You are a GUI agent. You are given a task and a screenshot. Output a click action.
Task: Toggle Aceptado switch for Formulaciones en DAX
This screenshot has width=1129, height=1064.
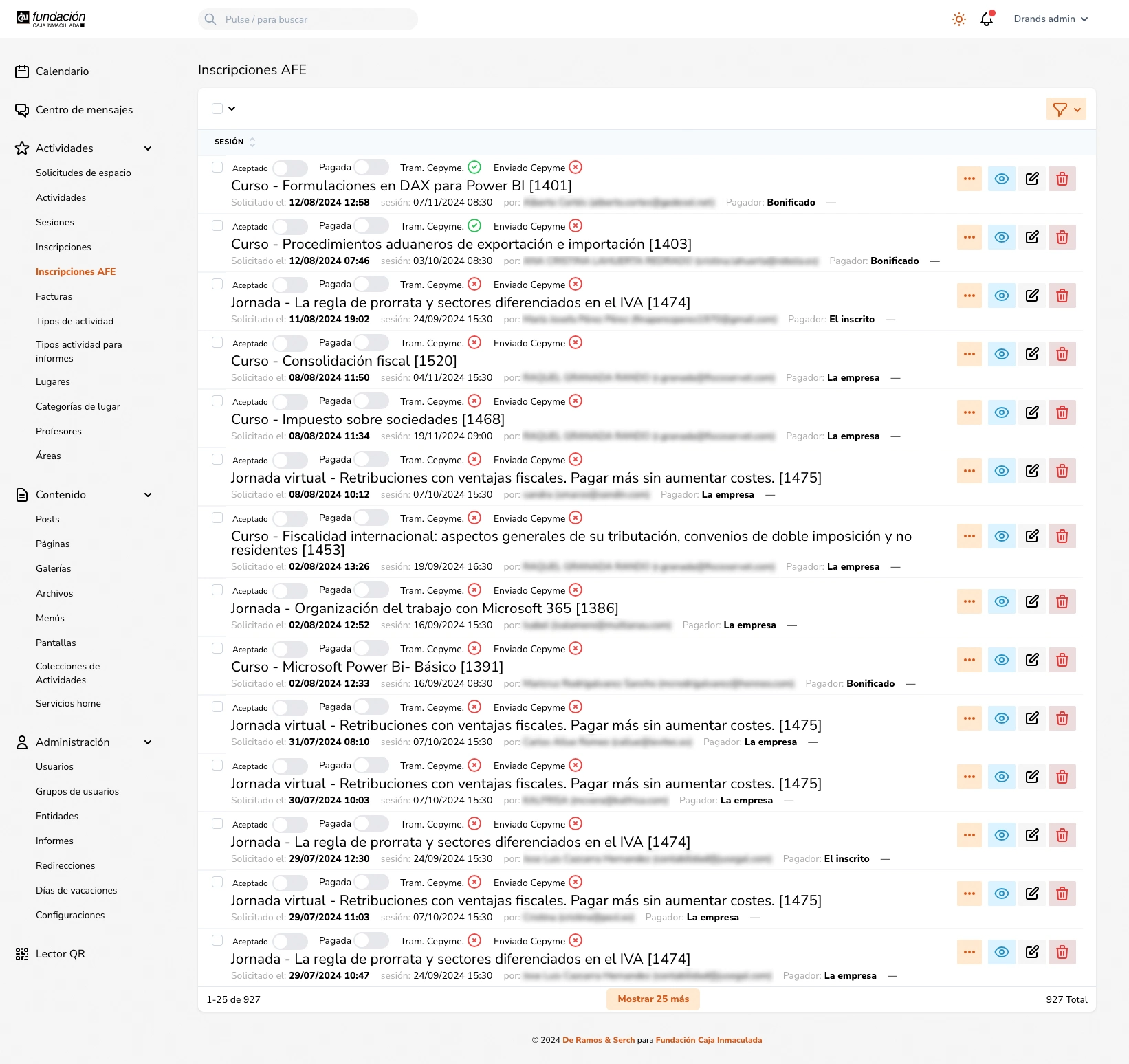[290, 168]
